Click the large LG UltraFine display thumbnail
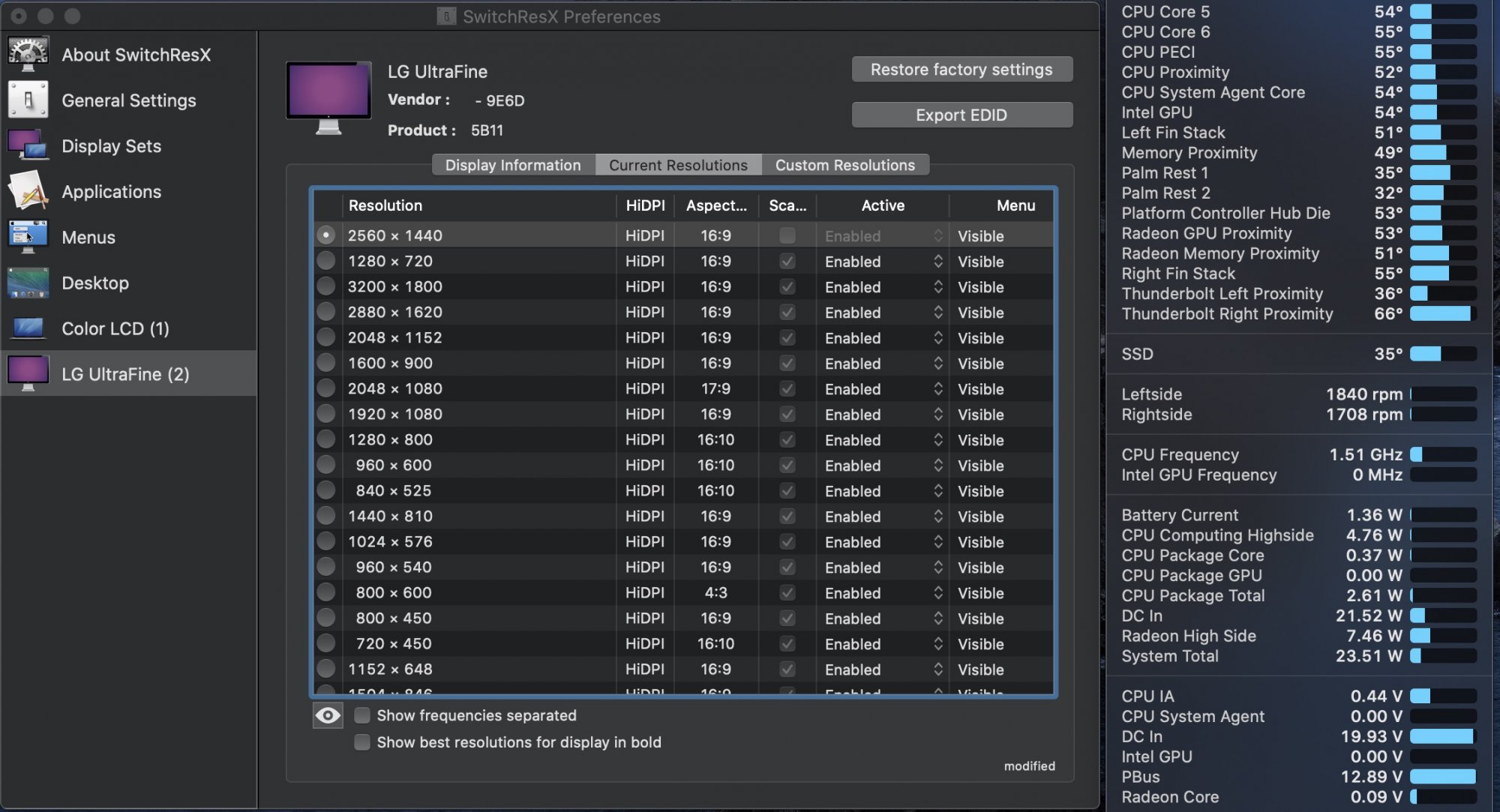 click(328, 98)
